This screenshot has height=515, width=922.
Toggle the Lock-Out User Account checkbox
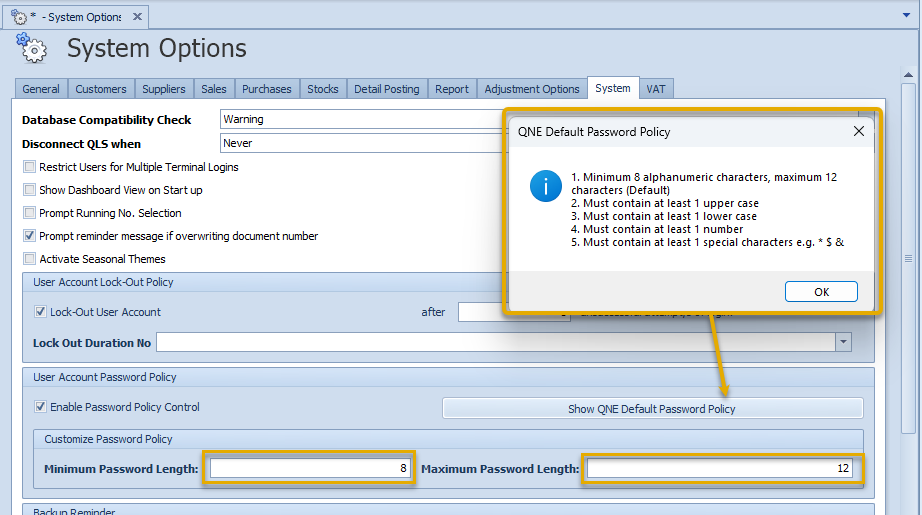41,312
